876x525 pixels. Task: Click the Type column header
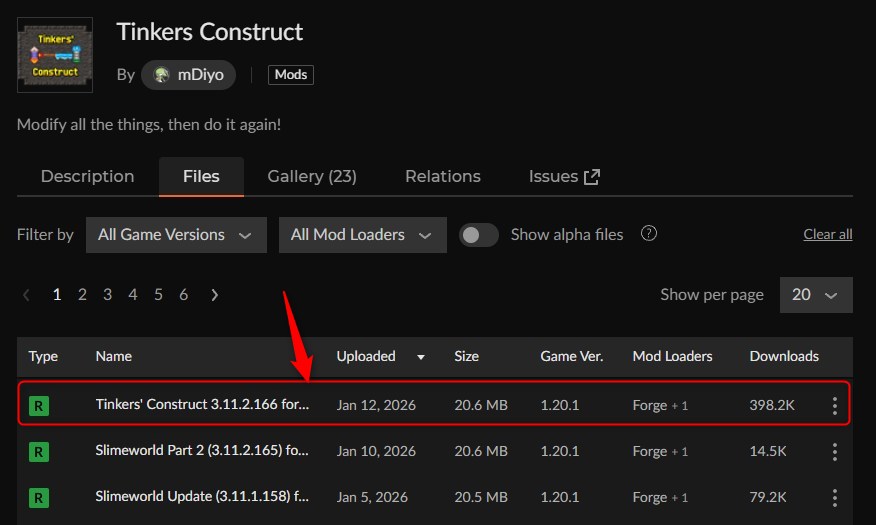[43, 356]
